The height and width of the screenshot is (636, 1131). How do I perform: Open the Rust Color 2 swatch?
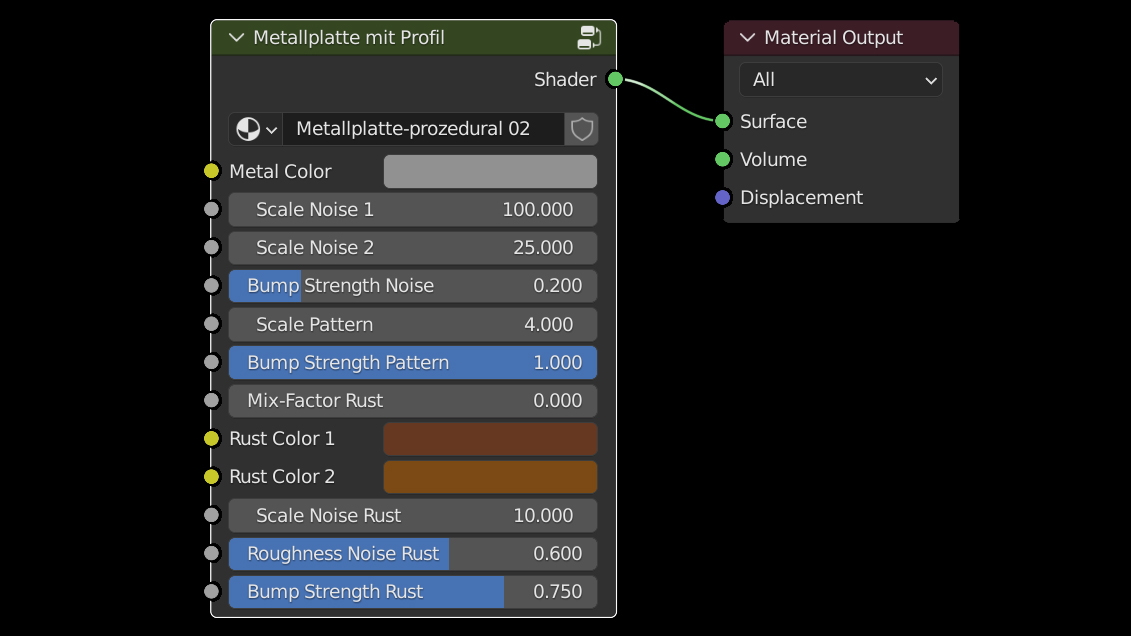[x=490, y=477]
